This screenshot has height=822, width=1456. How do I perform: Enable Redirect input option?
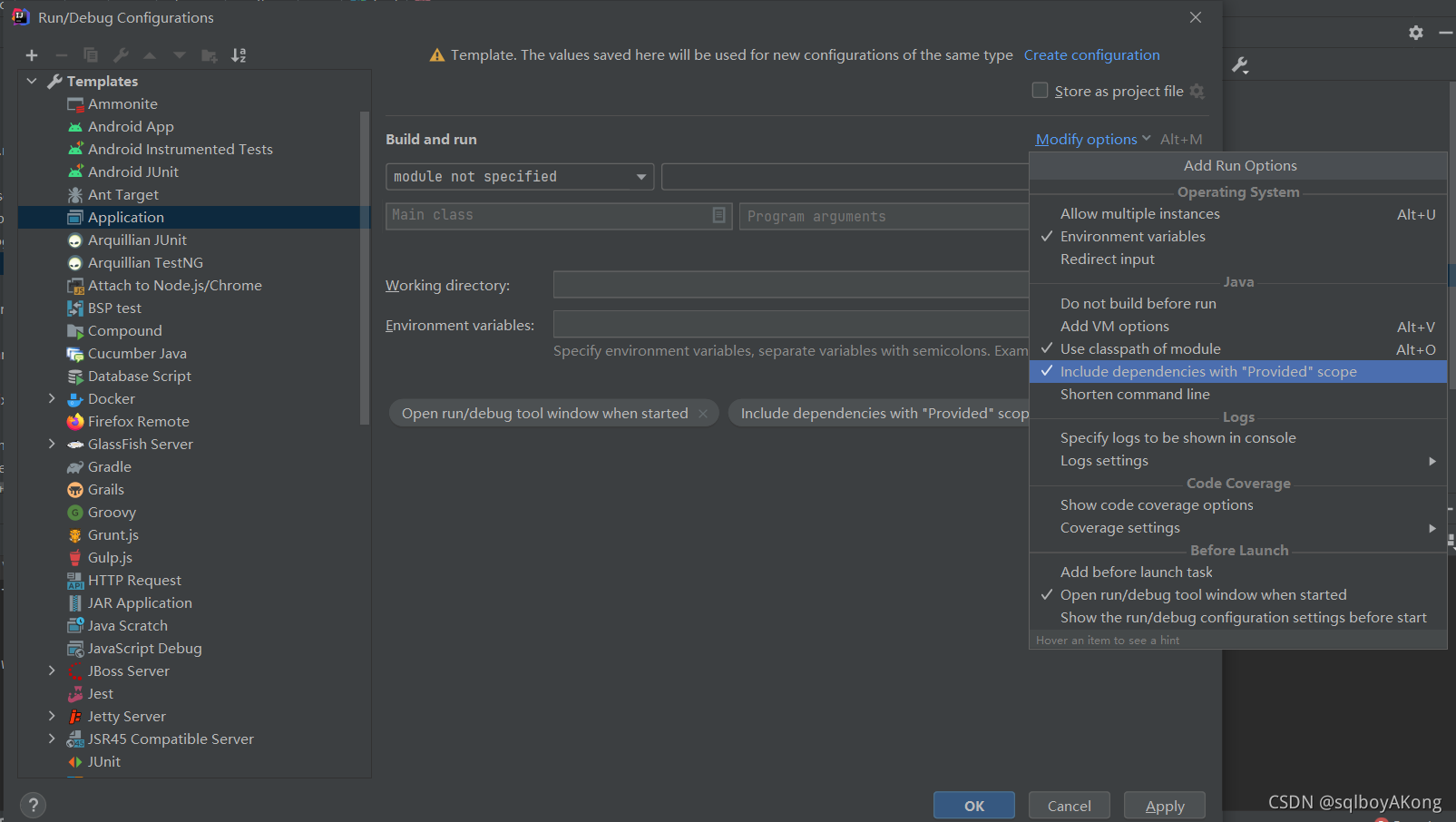pos(1237,259)
